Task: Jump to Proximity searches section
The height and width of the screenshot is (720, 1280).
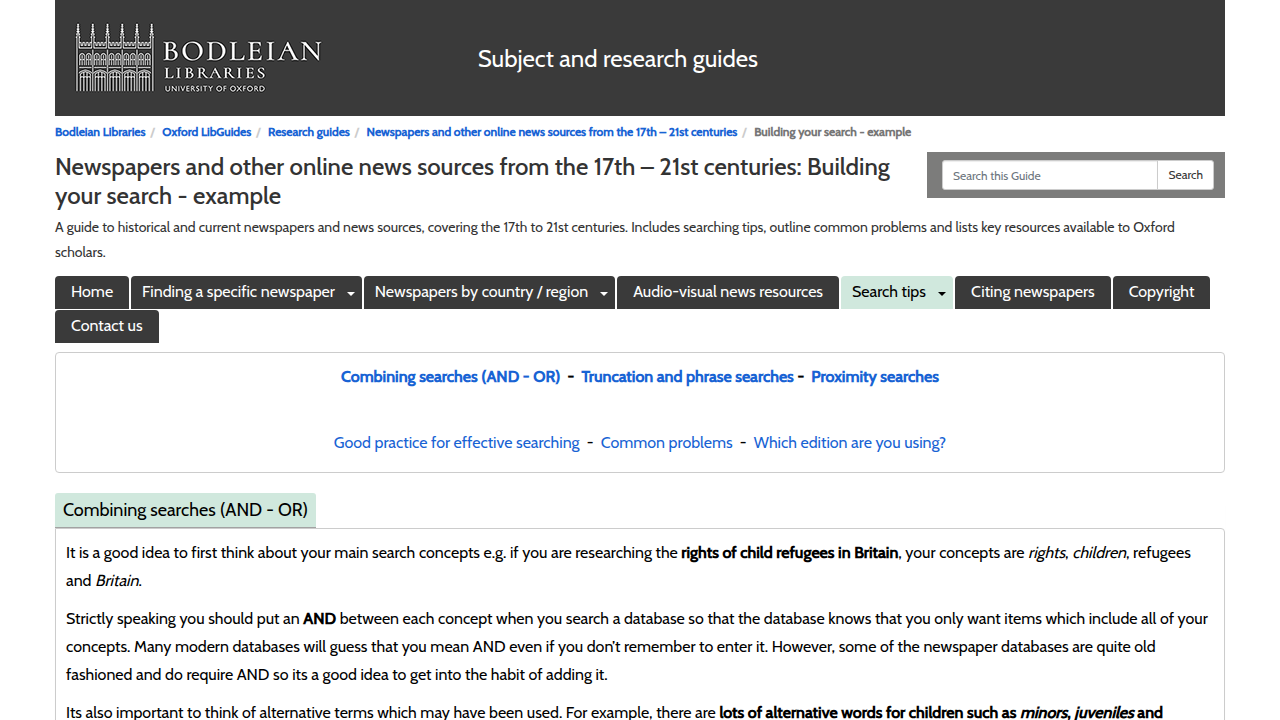Action: 875,377
